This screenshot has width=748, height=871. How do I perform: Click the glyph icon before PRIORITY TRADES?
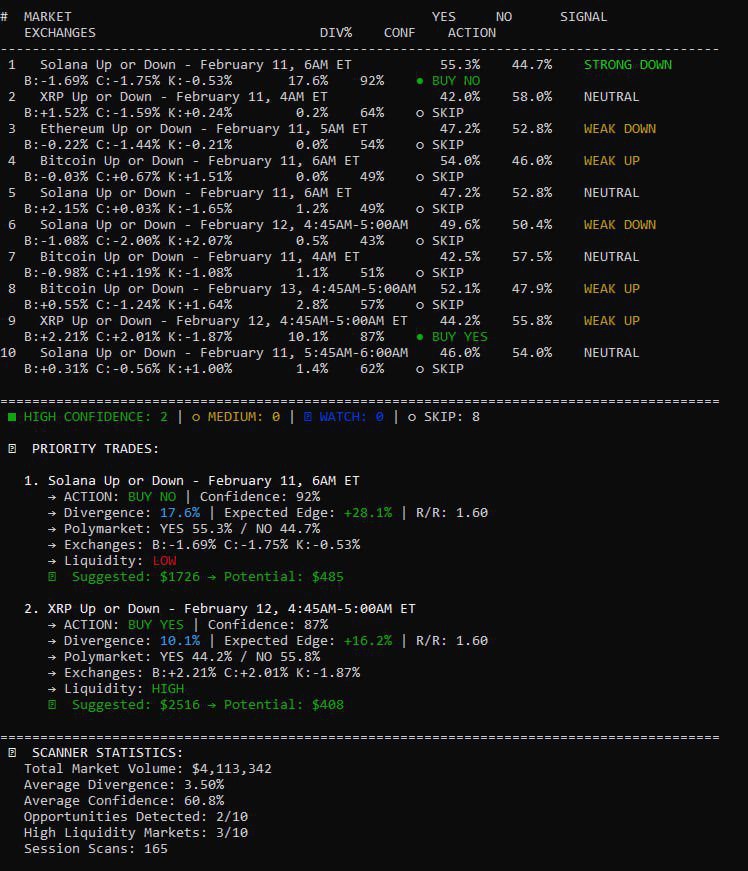point(12,449)
